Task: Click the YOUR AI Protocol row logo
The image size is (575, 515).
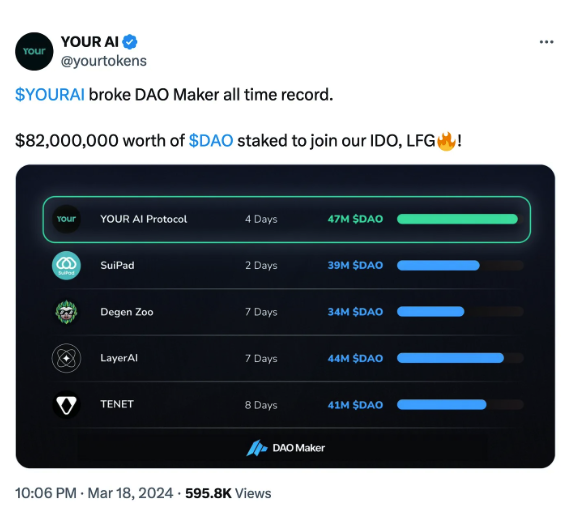Action: [x=66, y=219]
